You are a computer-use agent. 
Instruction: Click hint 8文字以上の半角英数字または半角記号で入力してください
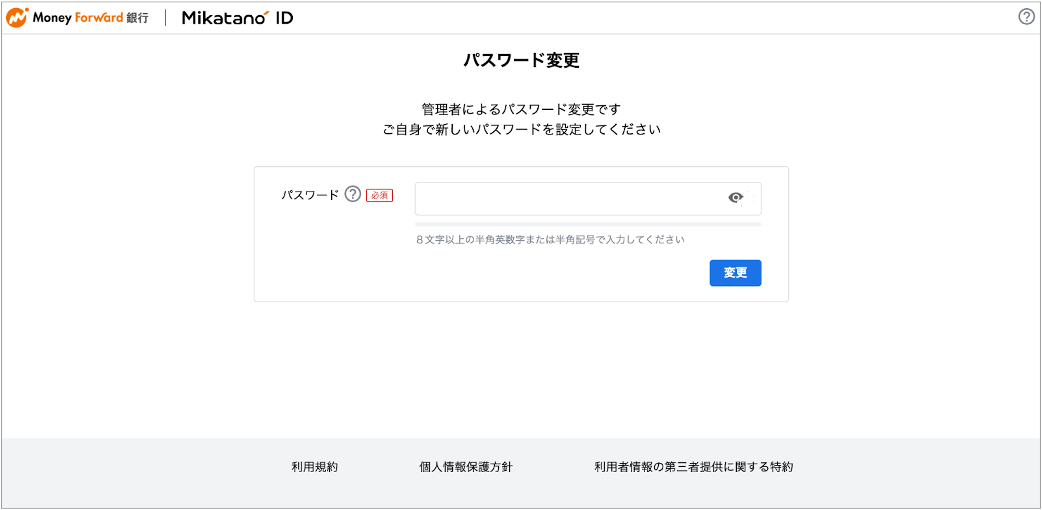pos(550,239)
